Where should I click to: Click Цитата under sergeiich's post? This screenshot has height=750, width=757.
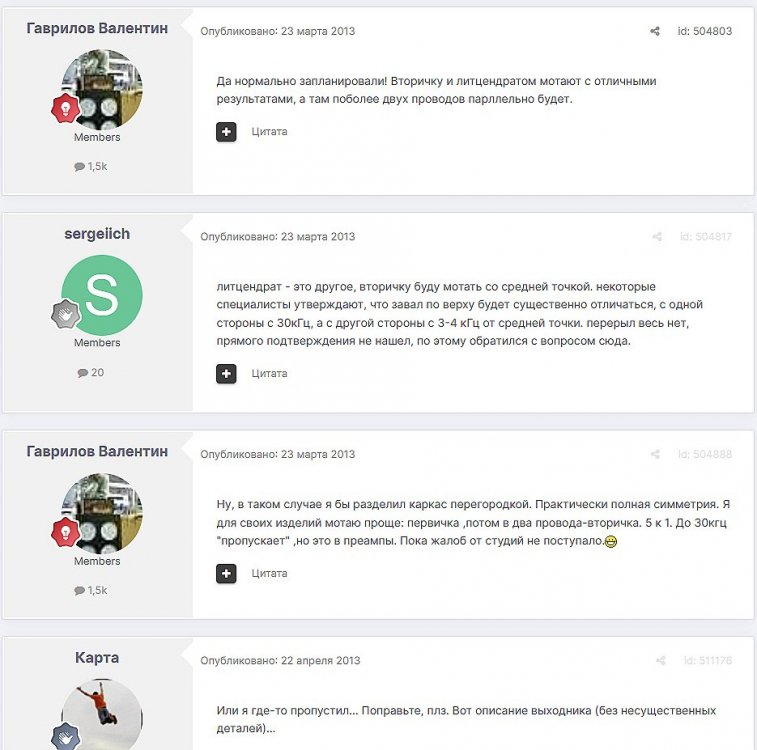(x=269, y=374)
